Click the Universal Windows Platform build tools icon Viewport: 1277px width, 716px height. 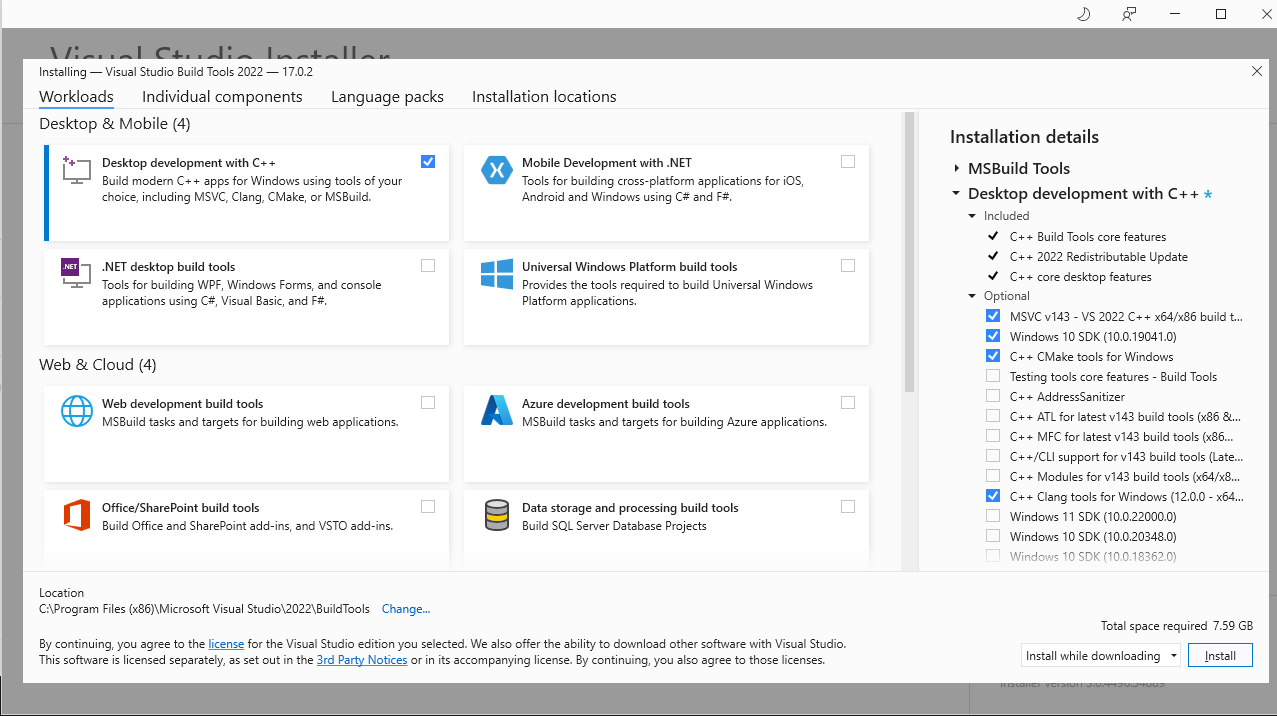497,273
